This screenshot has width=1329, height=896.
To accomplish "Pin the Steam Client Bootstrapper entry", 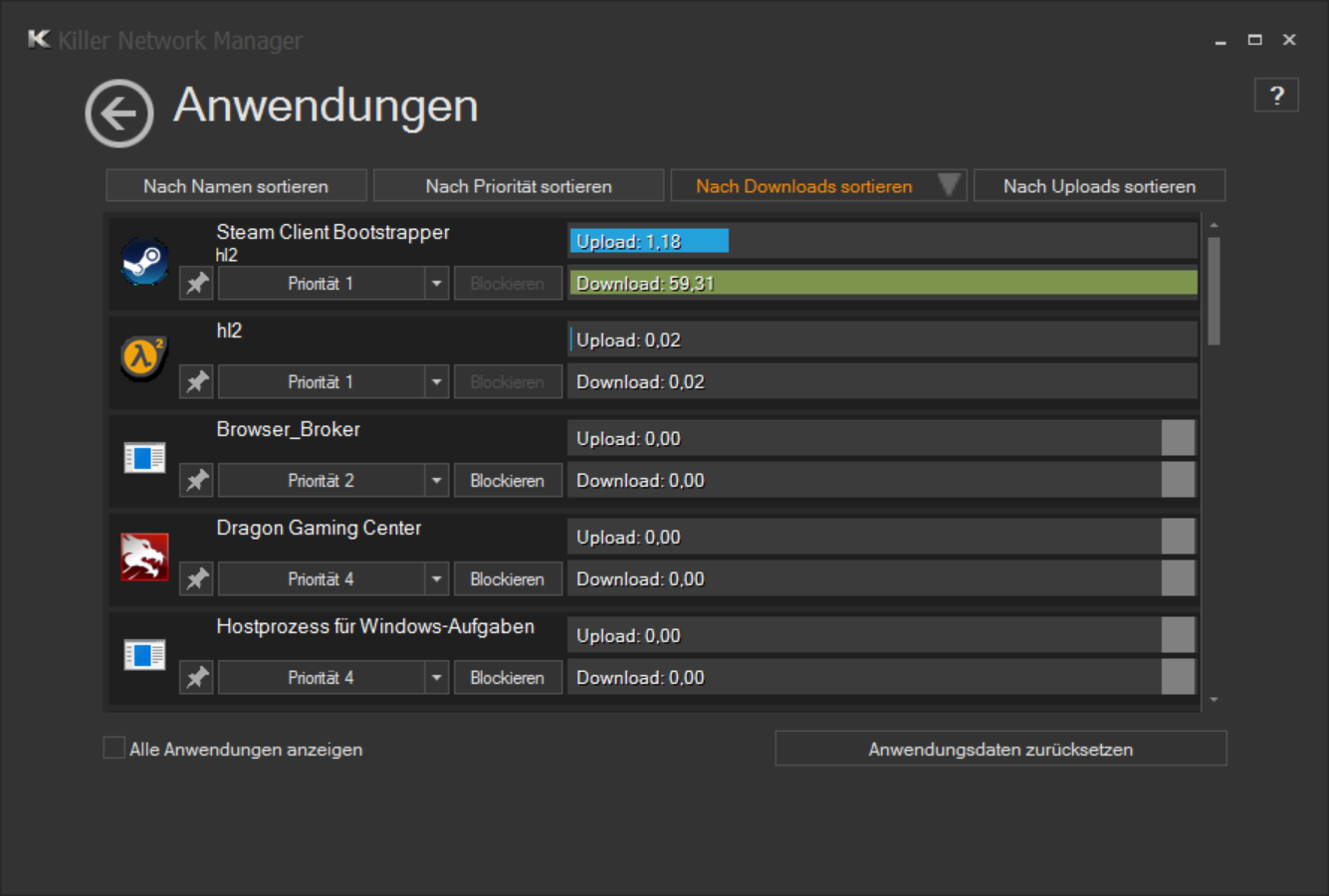I will (197, 283).
